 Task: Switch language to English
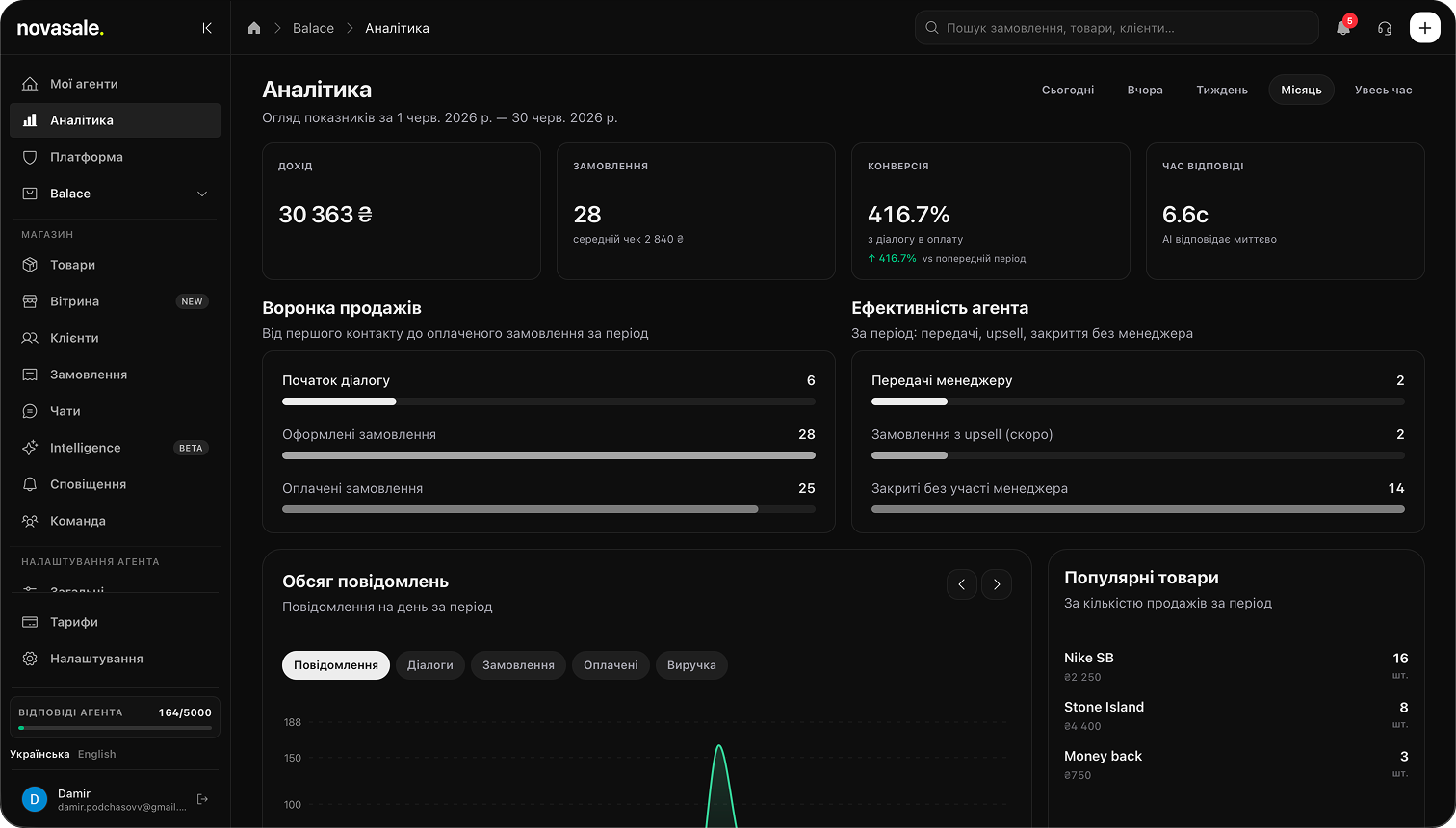[96, 754]
